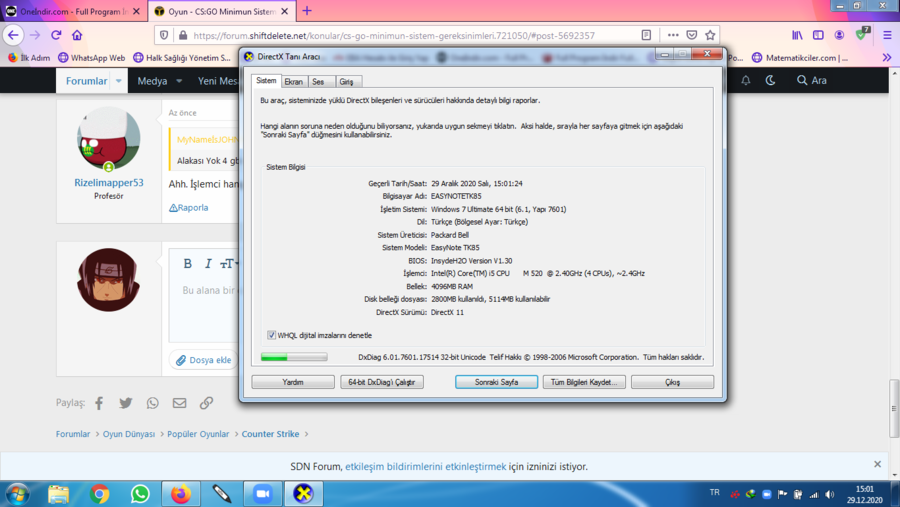
Task: Open WhatsApp Web bookmark
Action: pos(91,57)
